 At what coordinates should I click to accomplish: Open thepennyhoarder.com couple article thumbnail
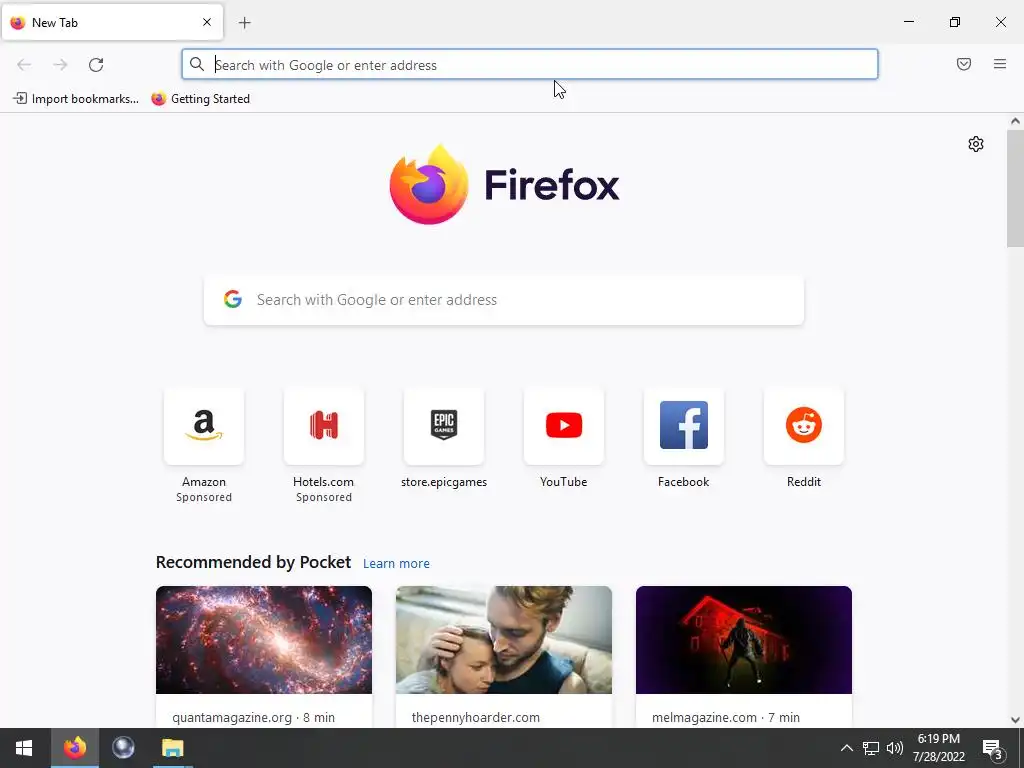tap(504, 640)
